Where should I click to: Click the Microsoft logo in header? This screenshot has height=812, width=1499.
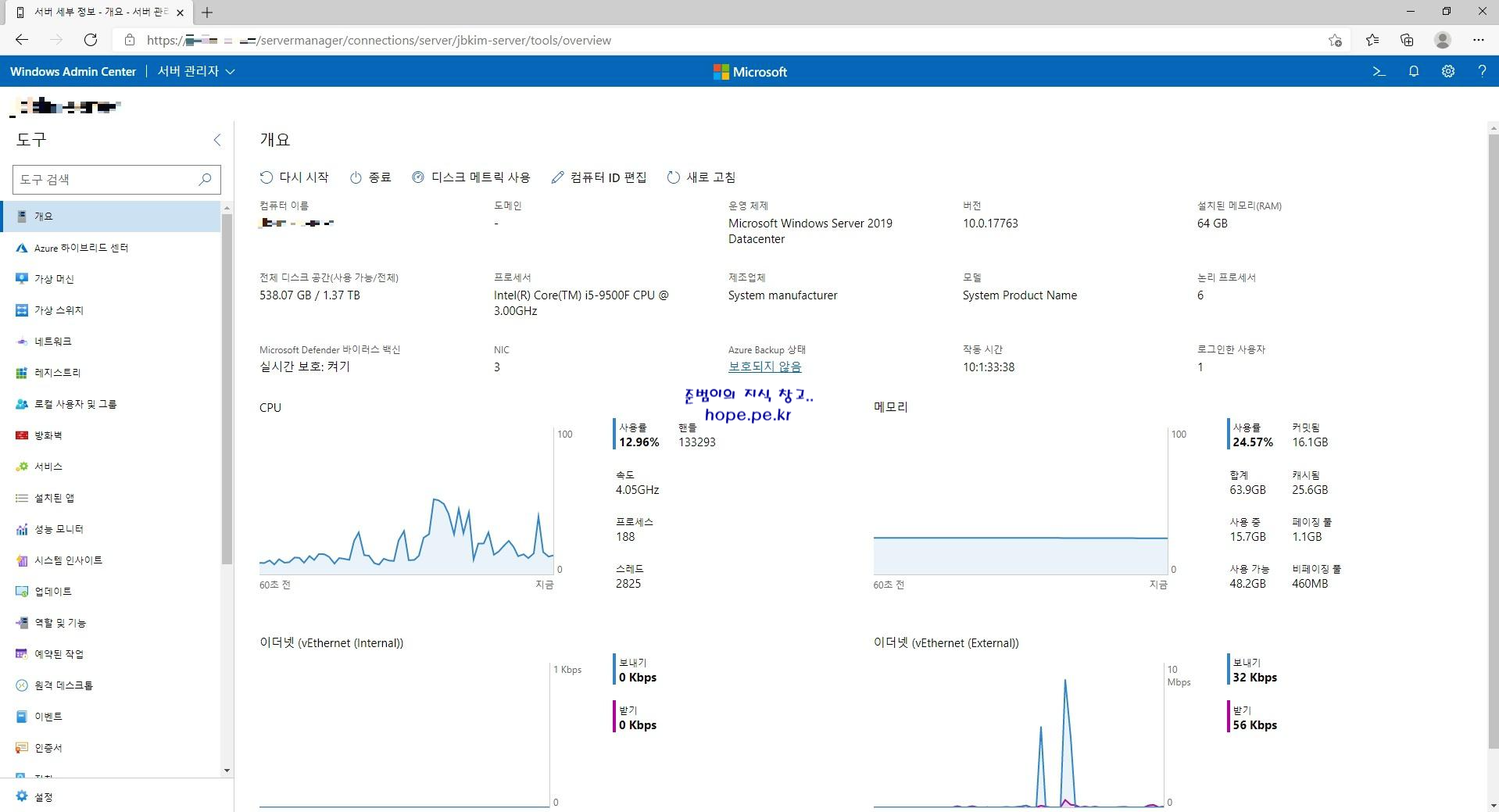click(749, 71)
